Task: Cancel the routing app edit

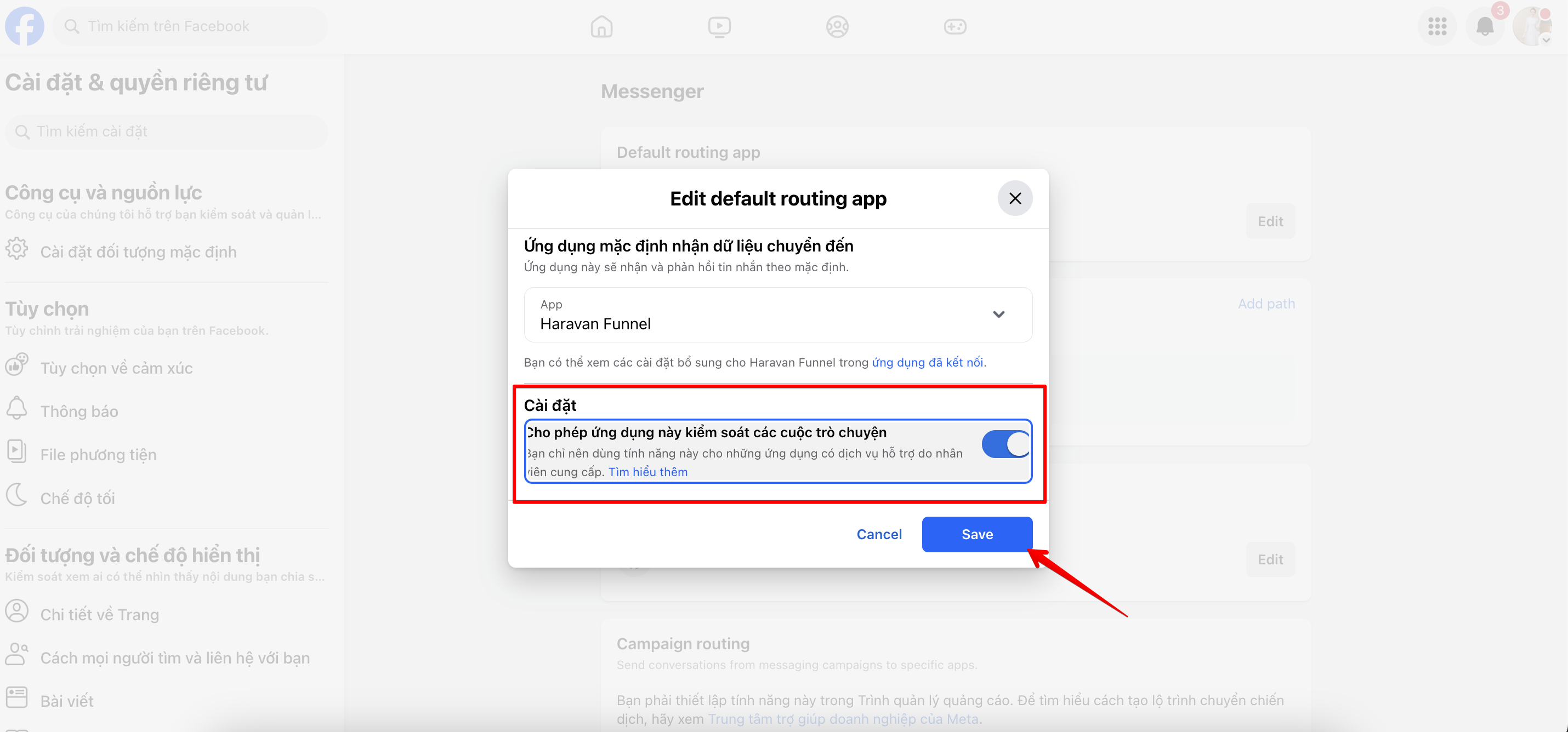Action: 879,534
